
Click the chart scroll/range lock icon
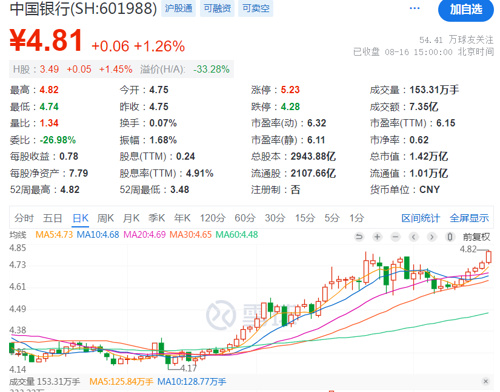coord(450,237)
